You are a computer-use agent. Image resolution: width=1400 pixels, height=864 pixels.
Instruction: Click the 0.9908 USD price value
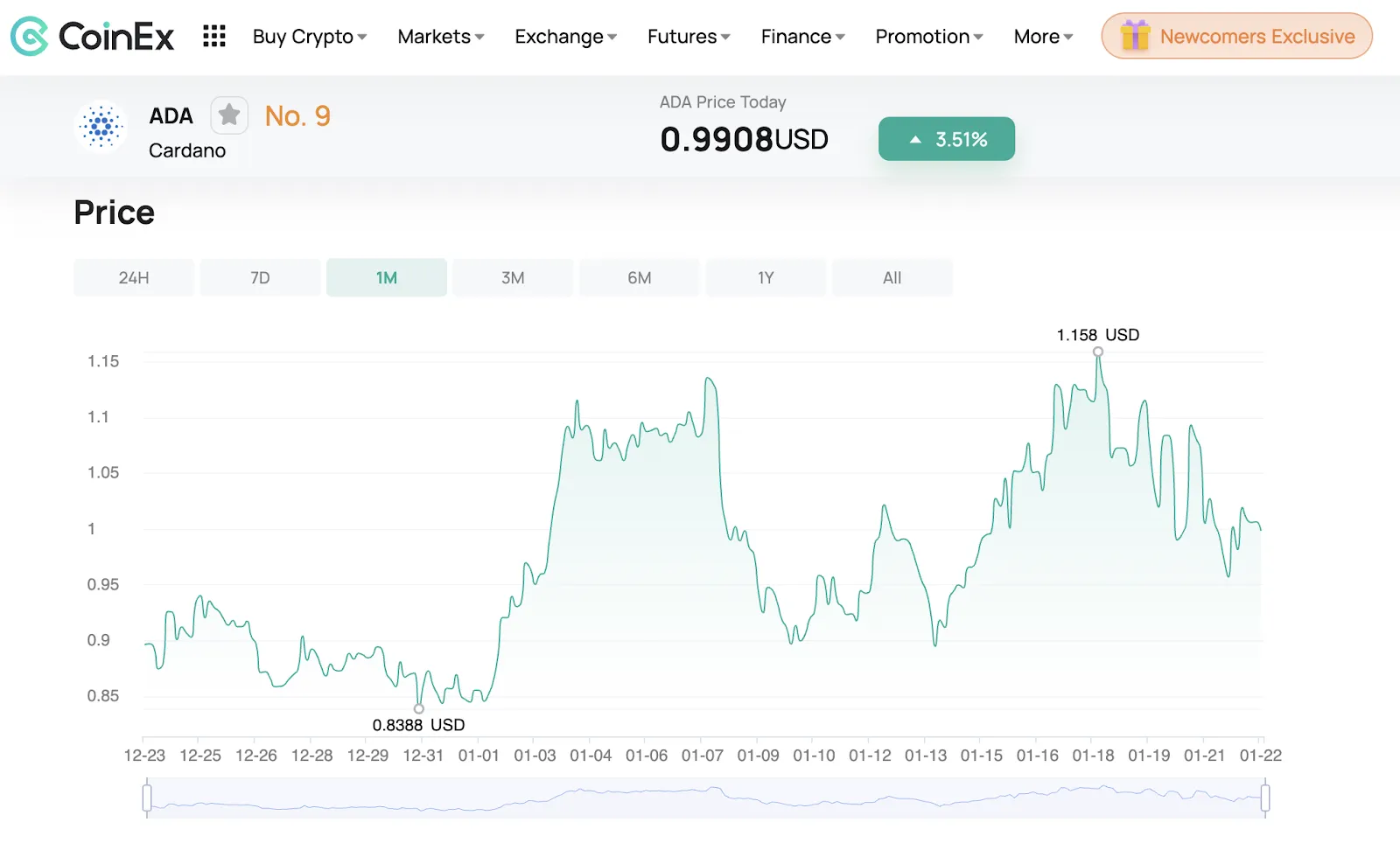[x=745, y=140]
